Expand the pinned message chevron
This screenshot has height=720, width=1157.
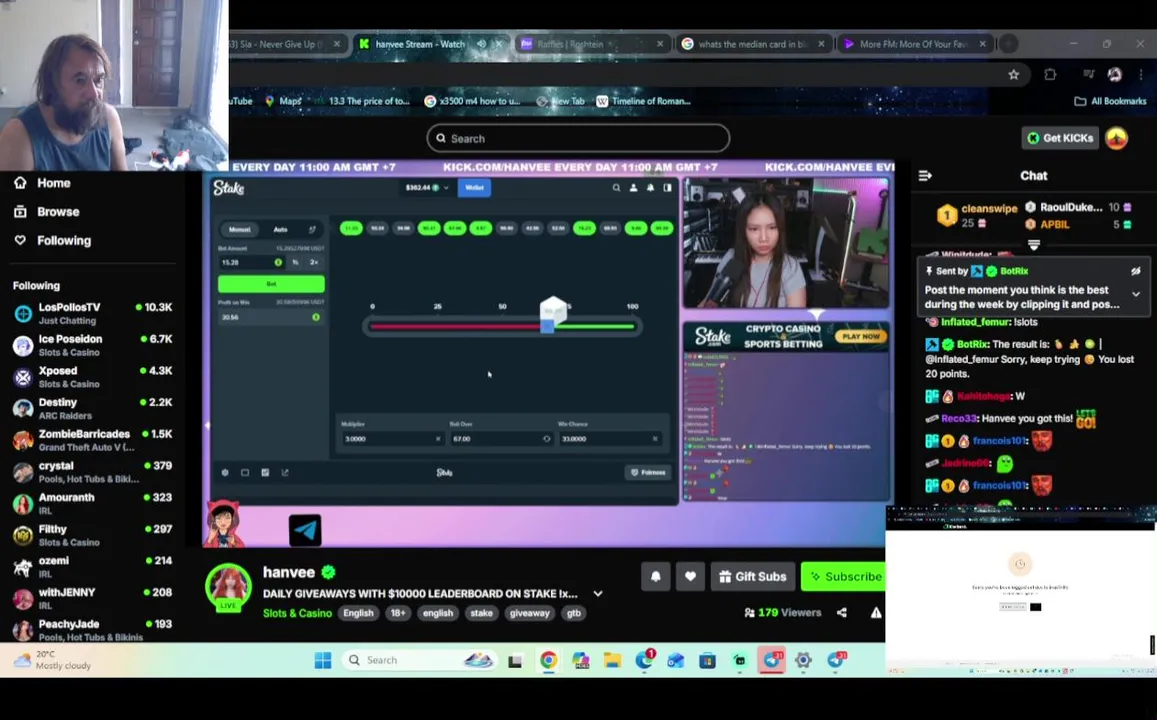(1136, 294)
